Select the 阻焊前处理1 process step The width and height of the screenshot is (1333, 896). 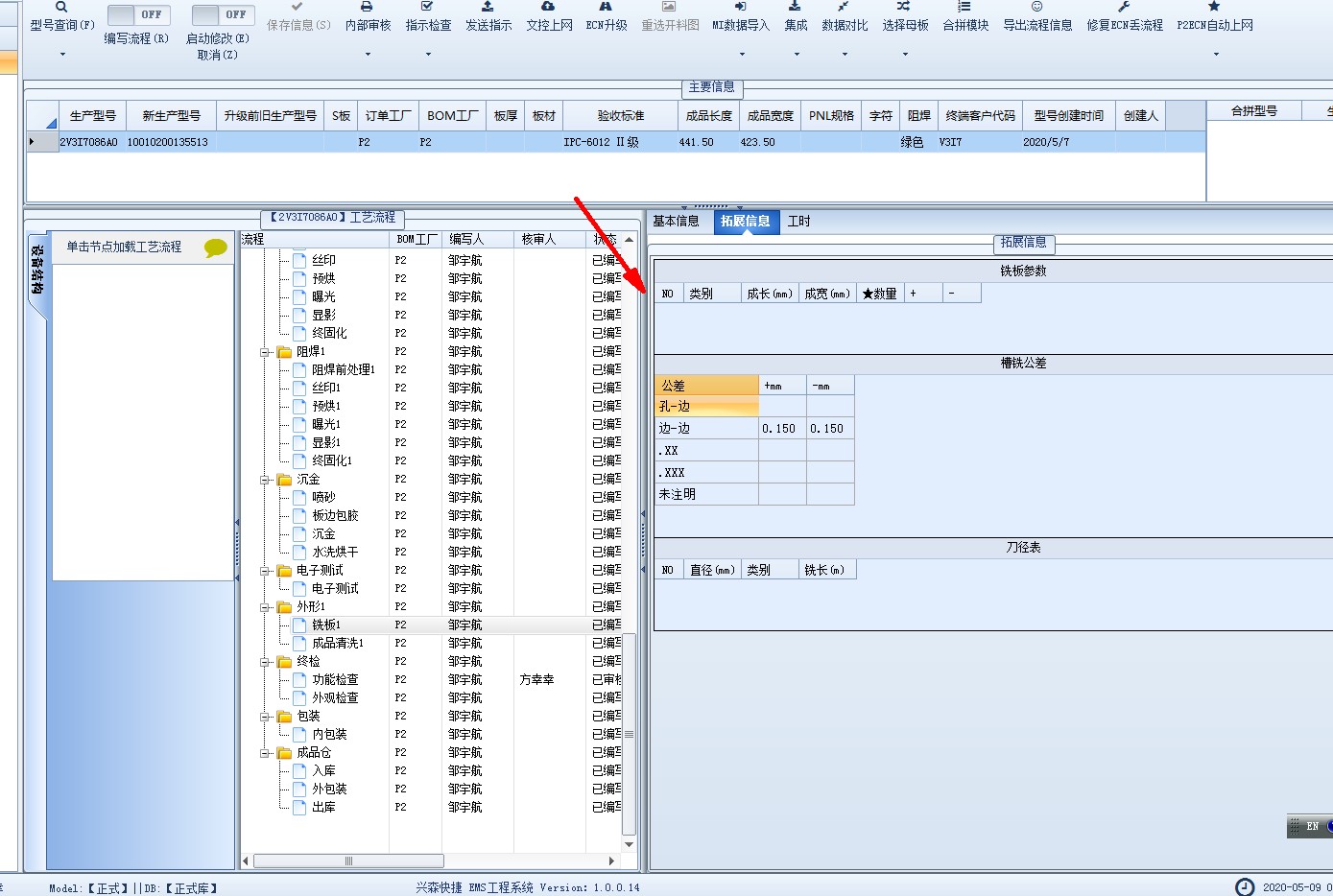(x=343, y=370)
